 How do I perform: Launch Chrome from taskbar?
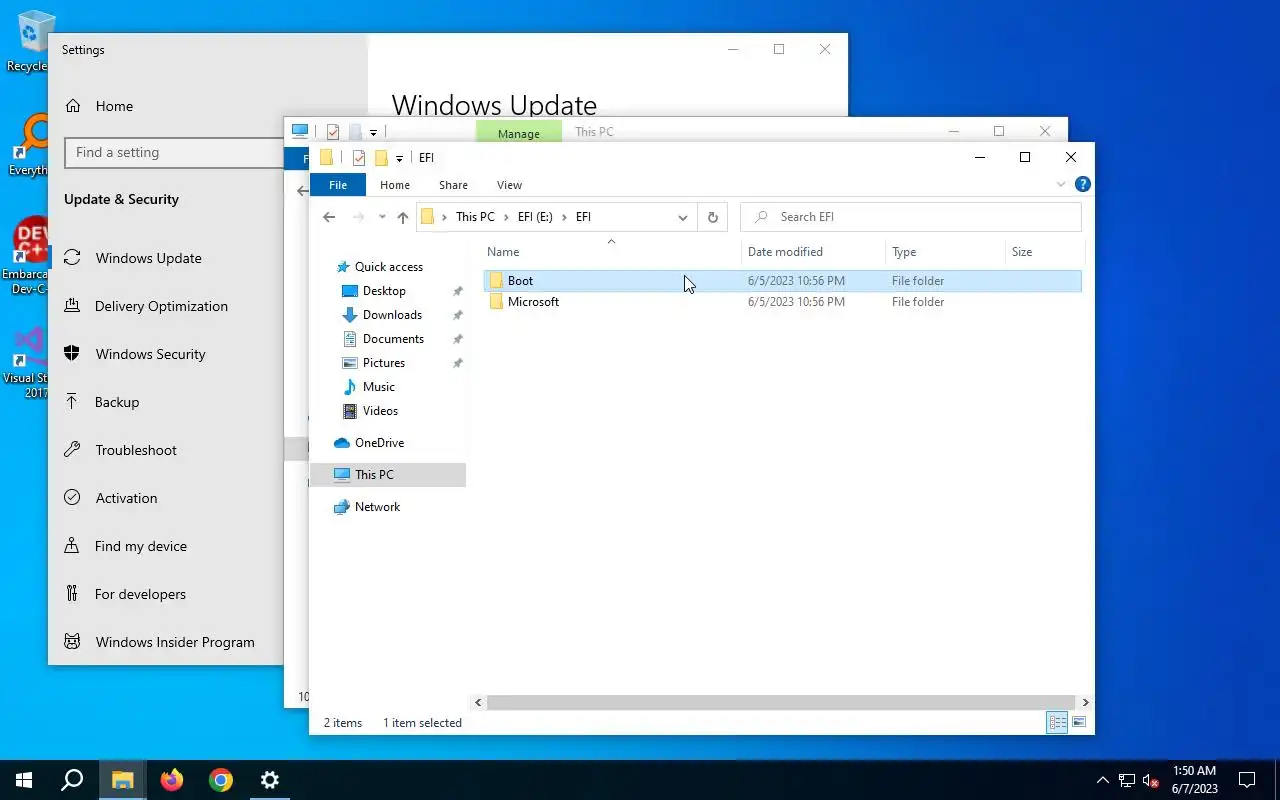(221, 780)
